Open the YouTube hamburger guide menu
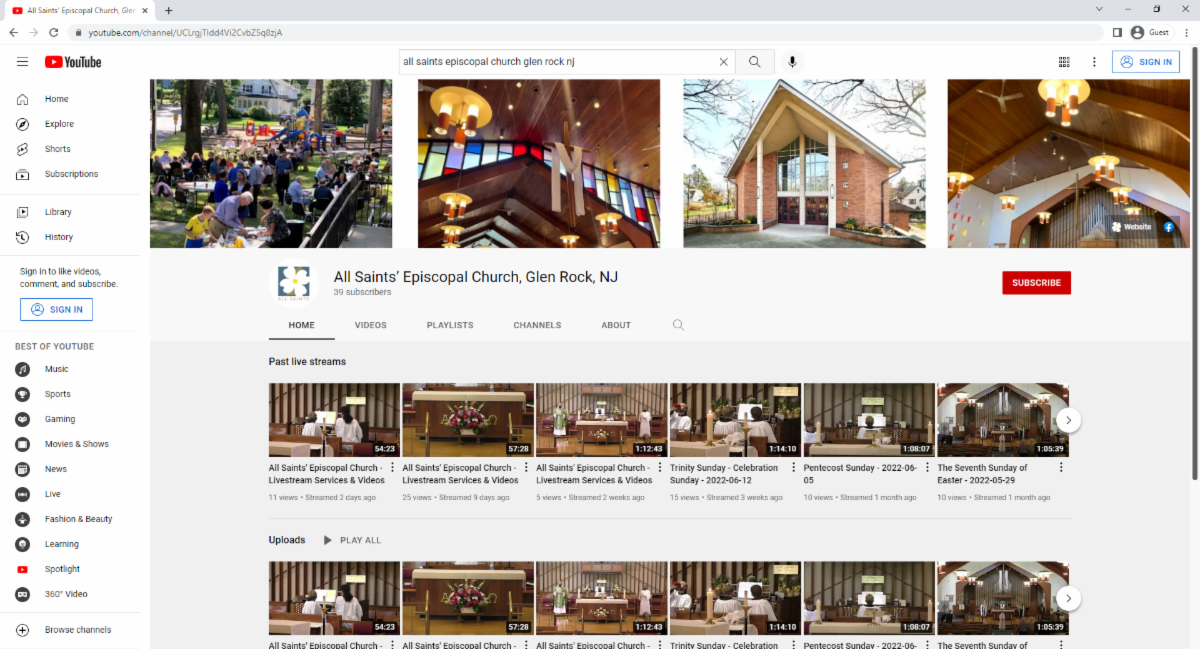Viewport: 1200px width, 649px height. point(22,62)
